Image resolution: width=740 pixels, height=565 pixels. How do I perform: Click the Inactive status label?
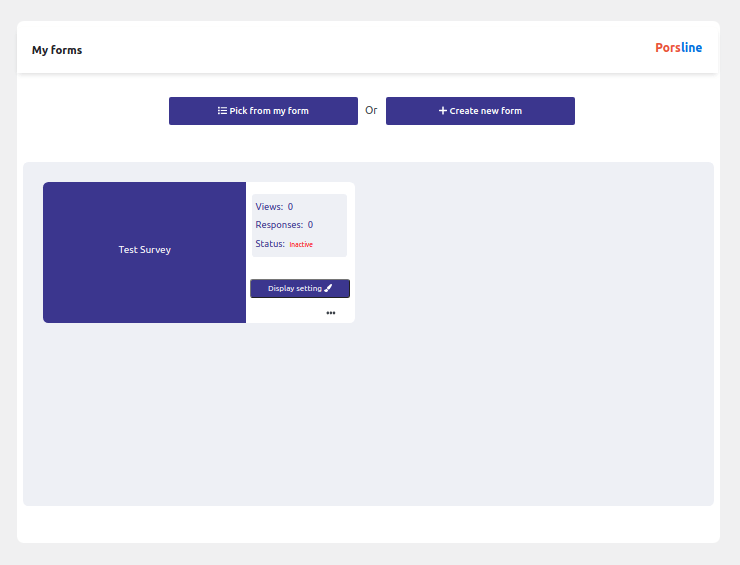301,245
